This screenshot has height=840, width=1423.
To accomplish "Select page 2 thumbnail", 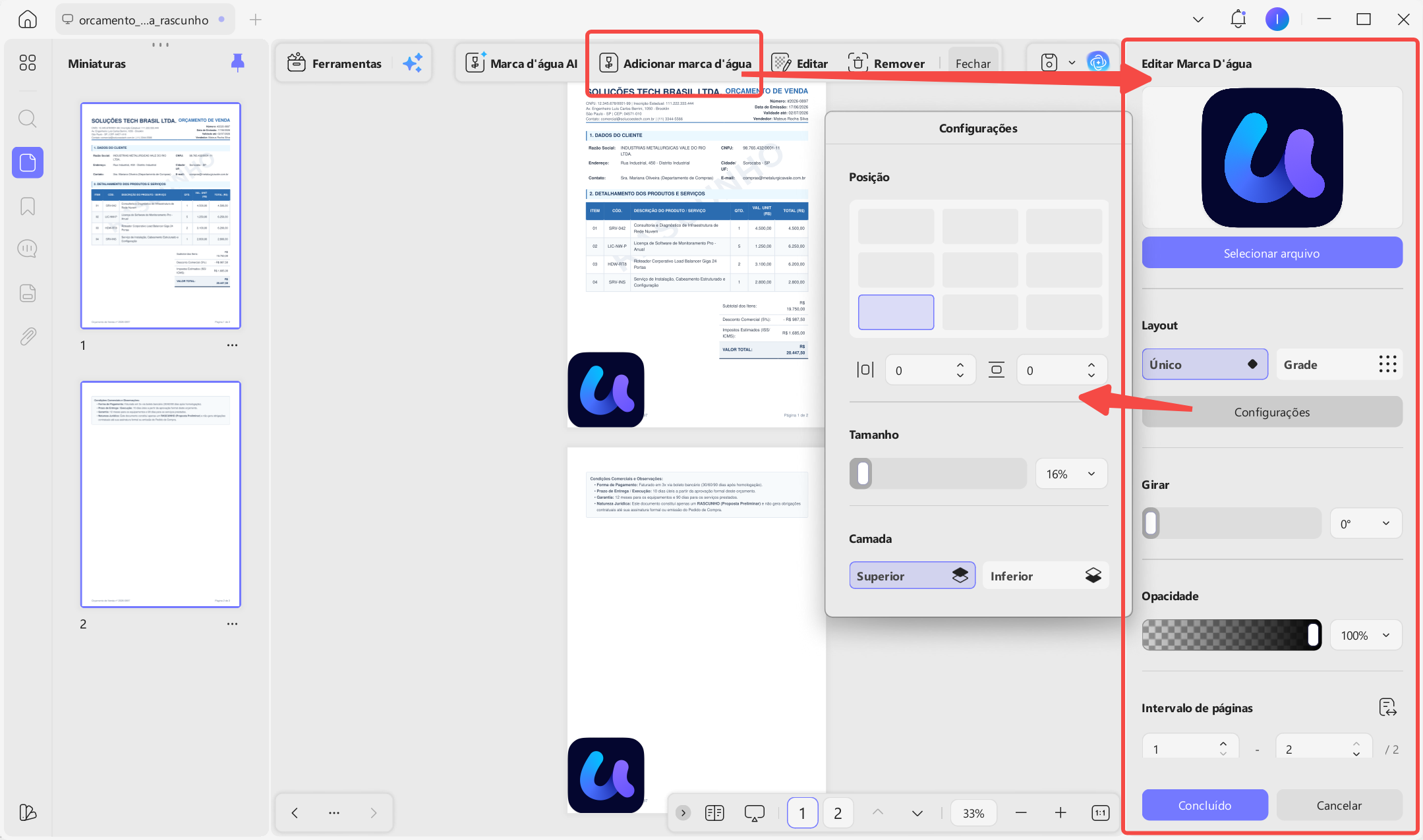I will click(x=161, y=494).
